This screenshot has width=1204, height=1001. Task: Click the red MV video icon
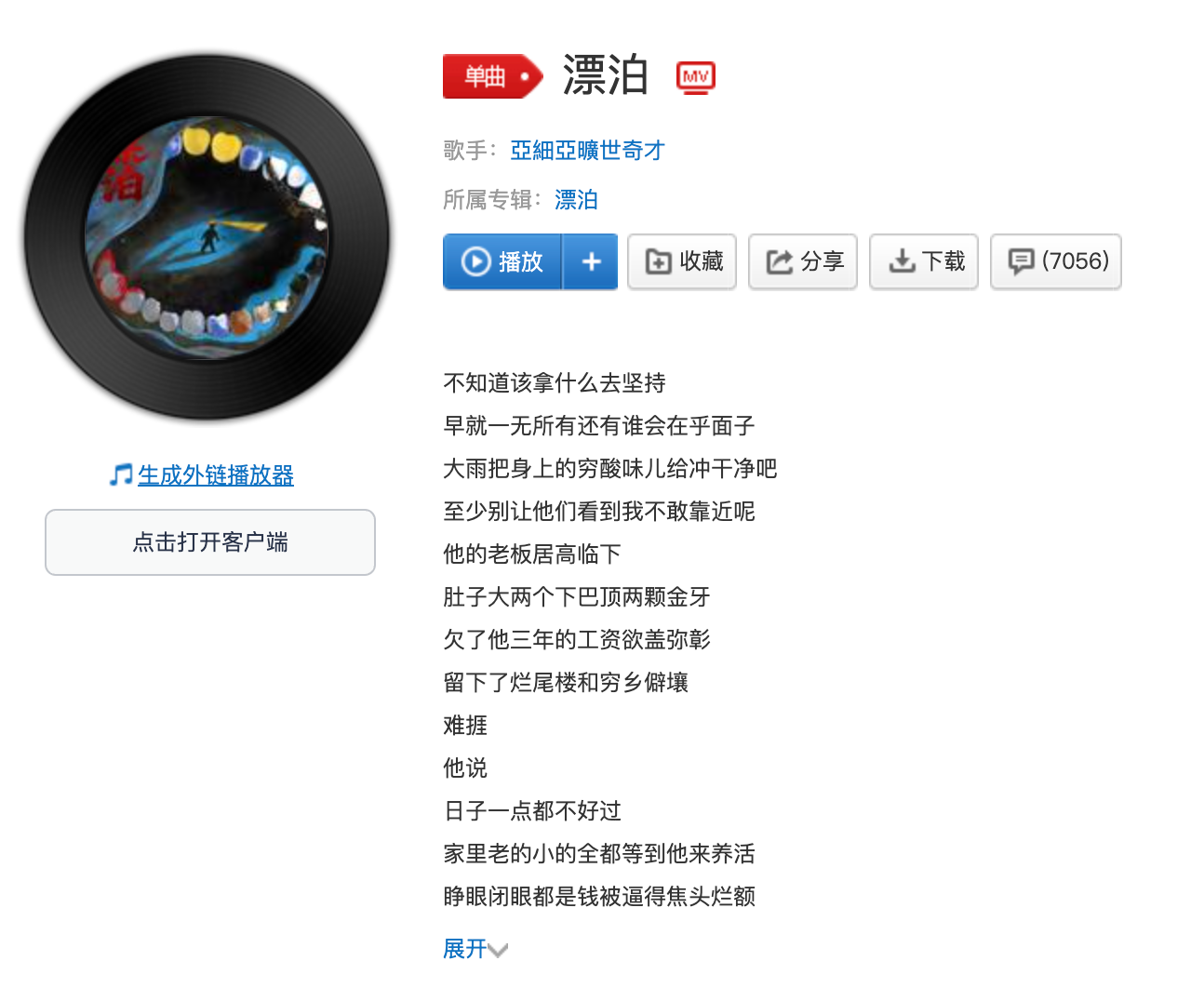(x=696, y=77)
